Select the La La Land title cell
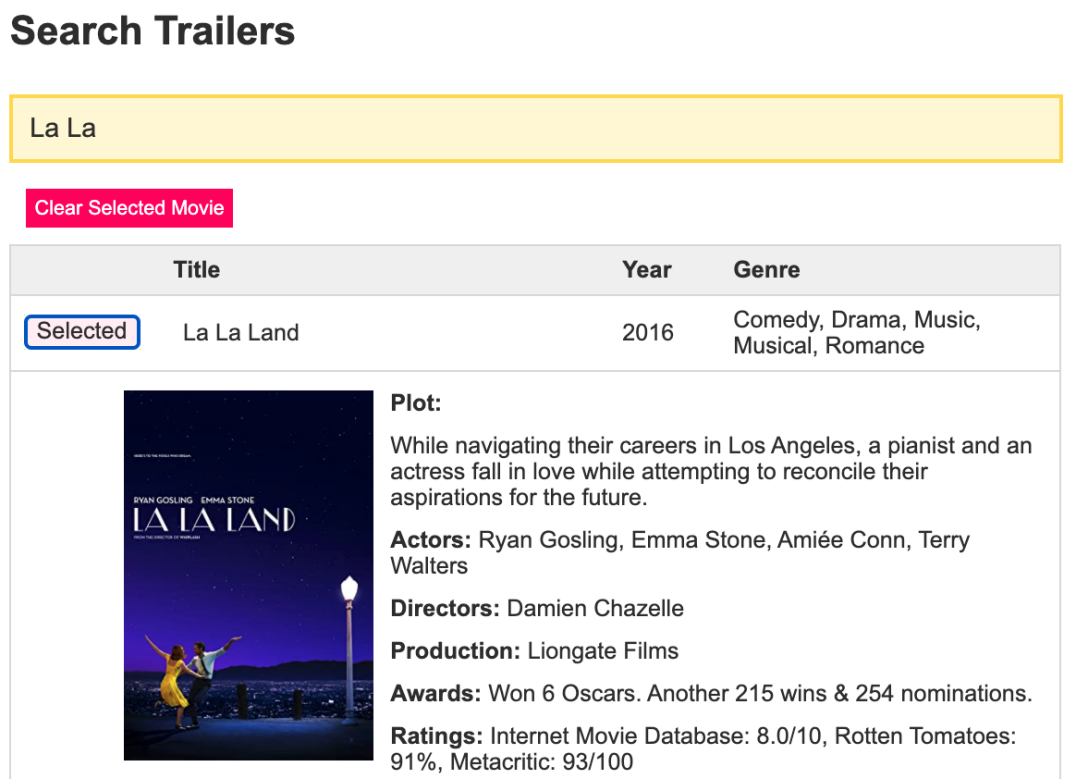The height and width of the screenshot is (779, 1076). 241,333
